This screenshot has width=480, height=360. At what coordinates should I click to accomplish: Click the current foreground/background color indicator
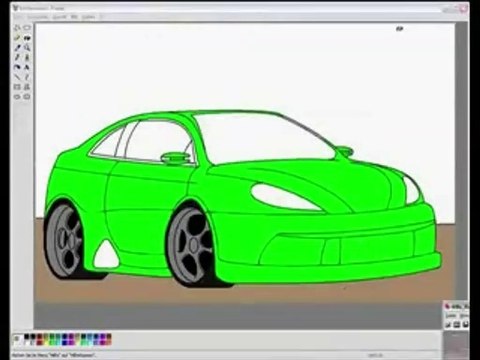pos(17,340)
